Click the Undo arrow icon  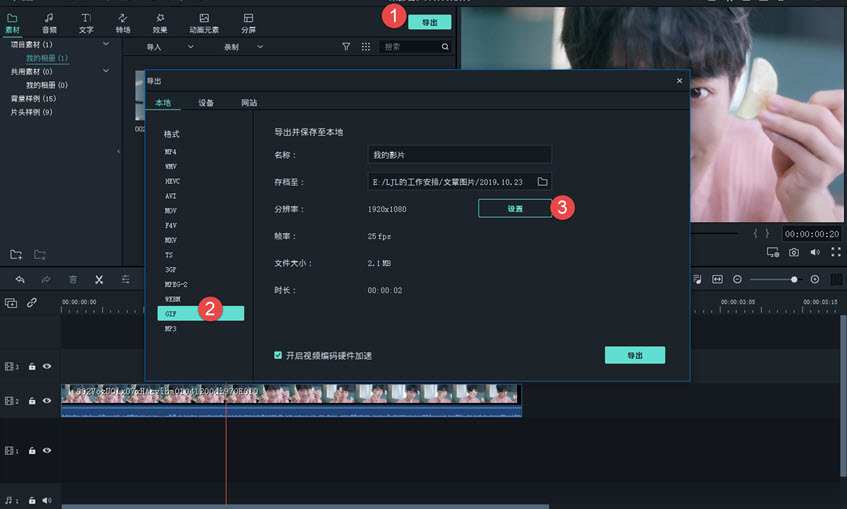pos(20,279)
